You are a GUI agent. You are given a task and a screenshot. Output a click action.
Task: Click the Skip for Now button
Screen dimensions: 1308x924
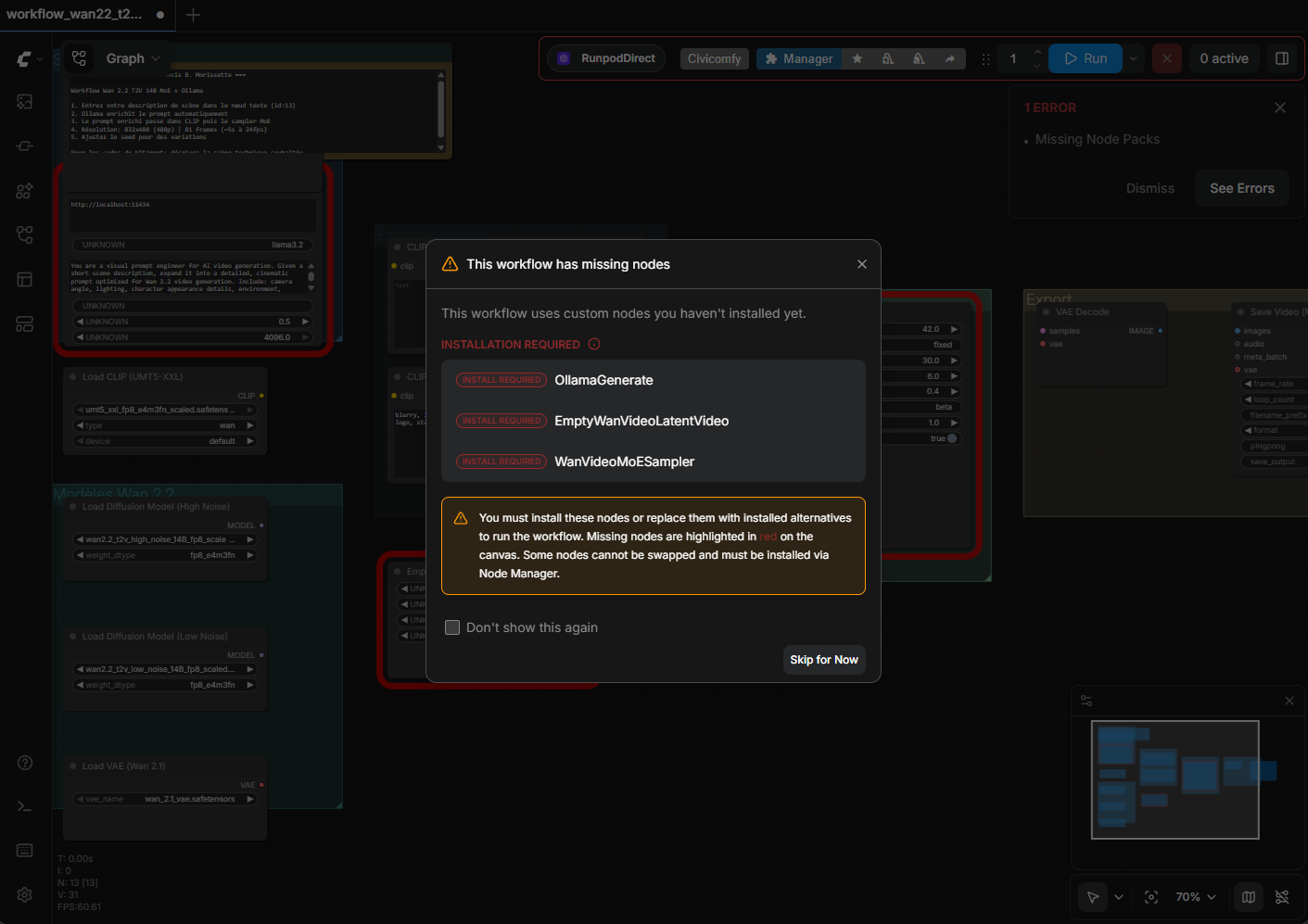[x=823, y=660]
